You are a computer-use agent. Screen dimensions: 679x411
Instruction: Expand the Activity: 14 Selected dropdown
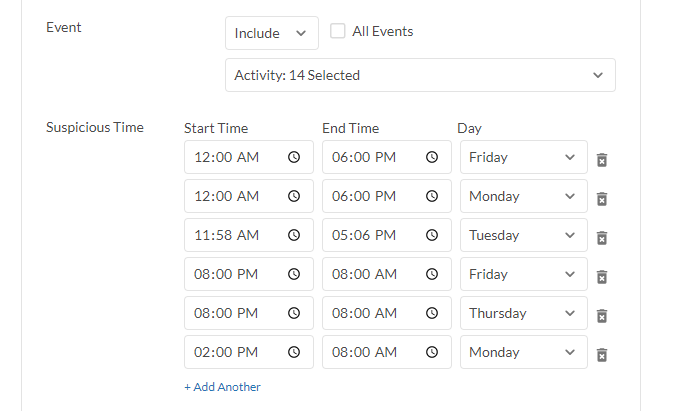coord(419,75)
